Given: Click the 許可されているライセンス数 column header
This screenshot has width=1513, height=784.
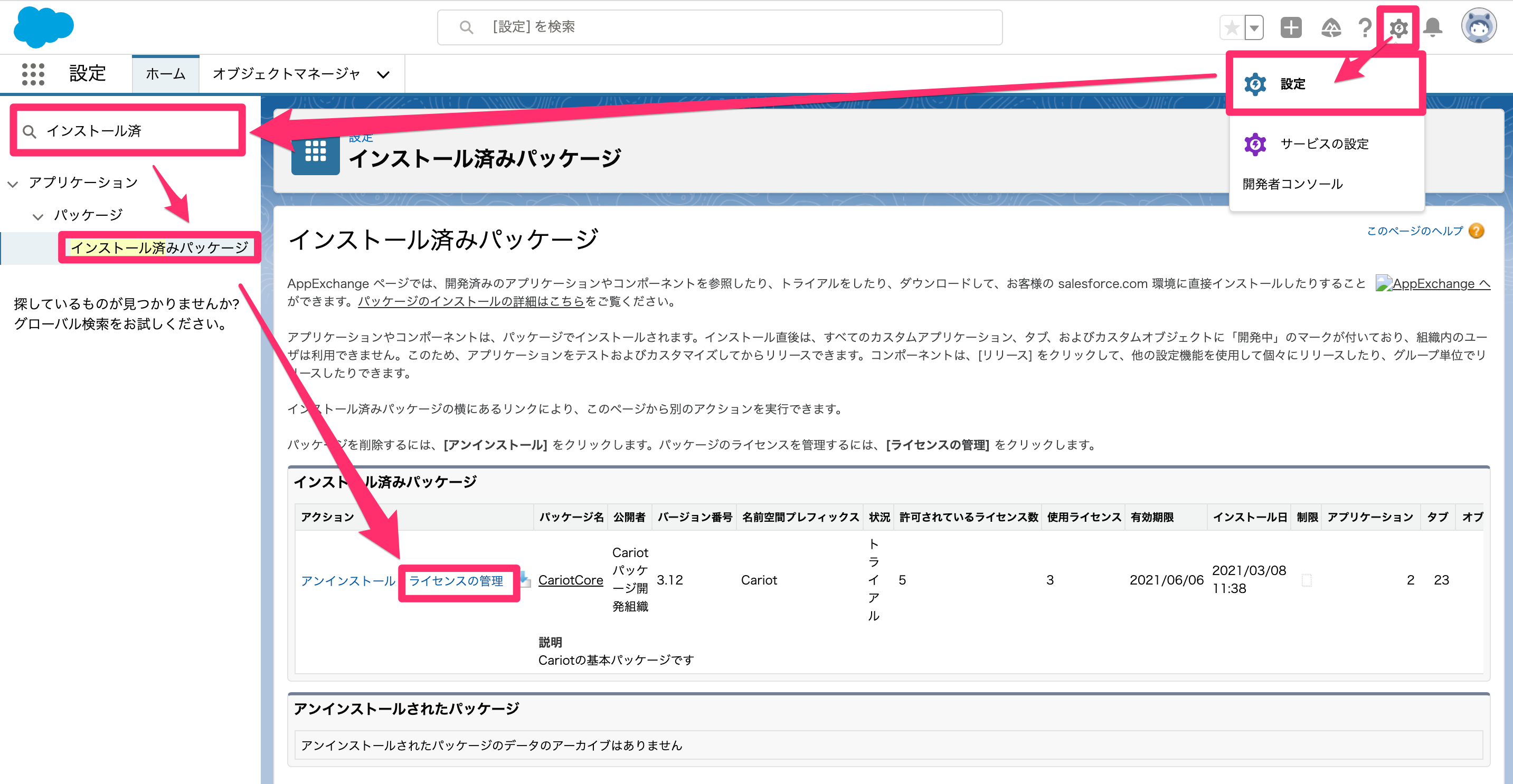Looking at the screenshot, I should click(x=969, y=517).
